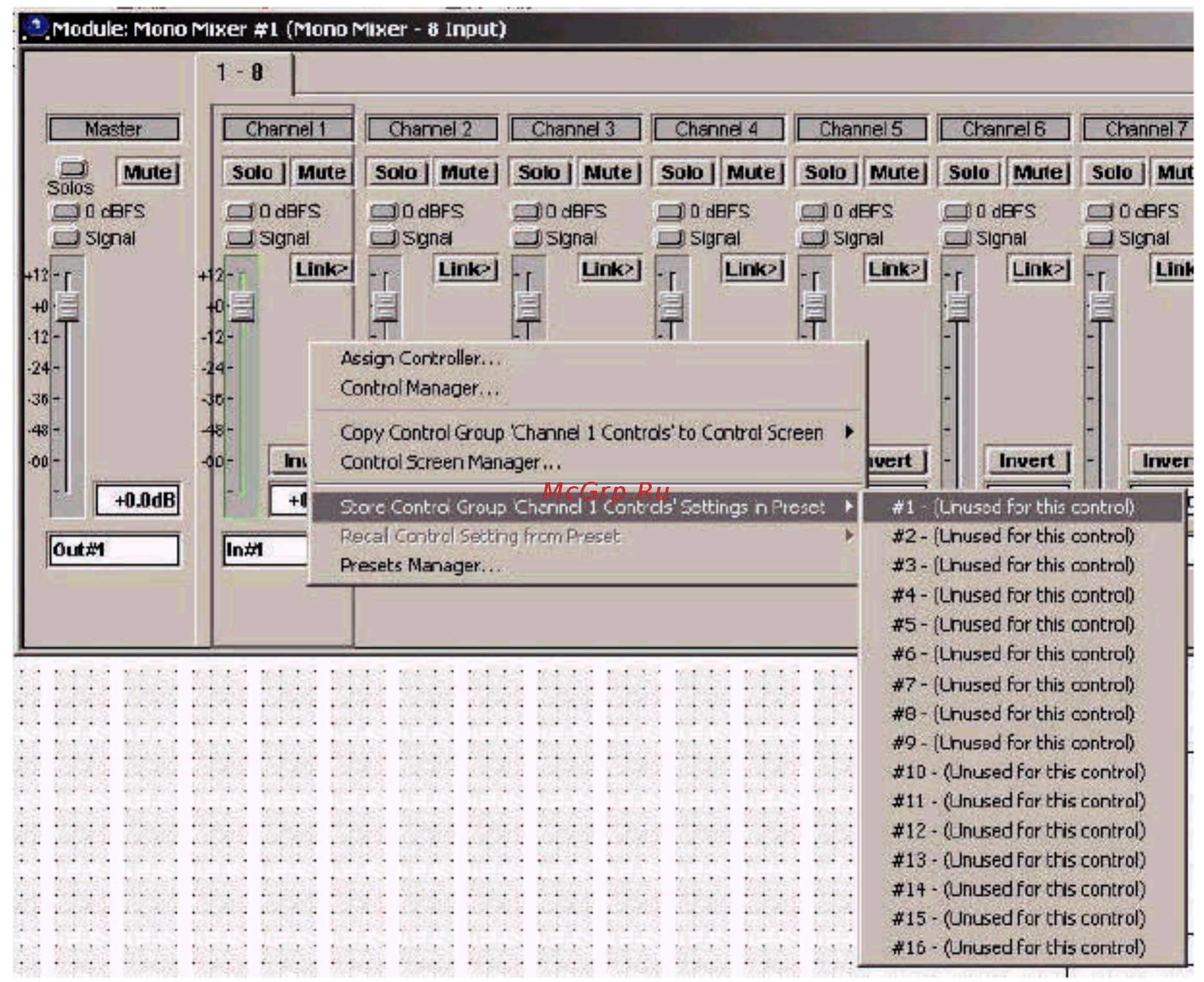Store settings in preset #1

[x=1022, y=507]
